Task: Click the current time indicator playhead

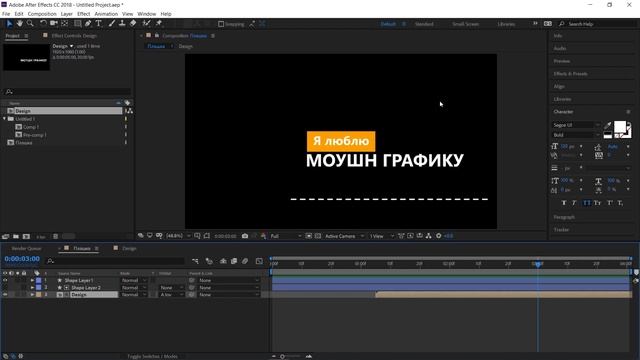Action: pos(538,264)
